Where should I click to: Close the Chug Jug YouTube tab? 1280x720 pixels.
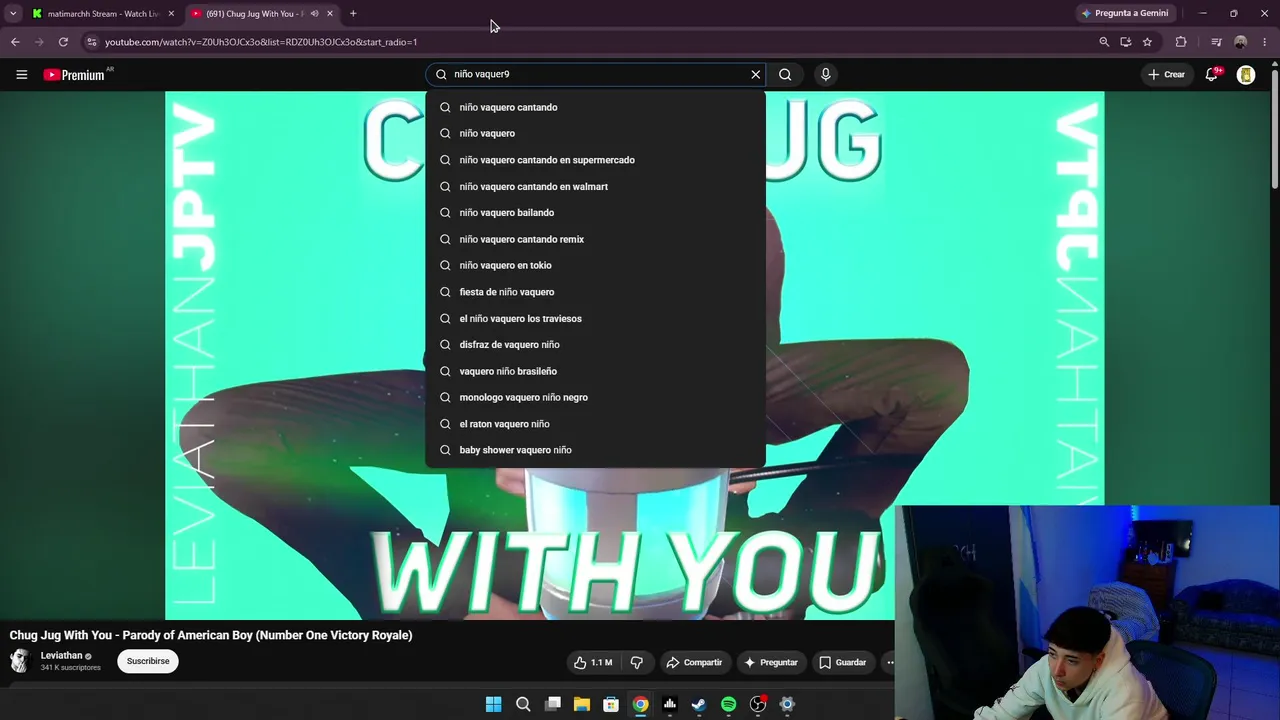click(330, 13)
